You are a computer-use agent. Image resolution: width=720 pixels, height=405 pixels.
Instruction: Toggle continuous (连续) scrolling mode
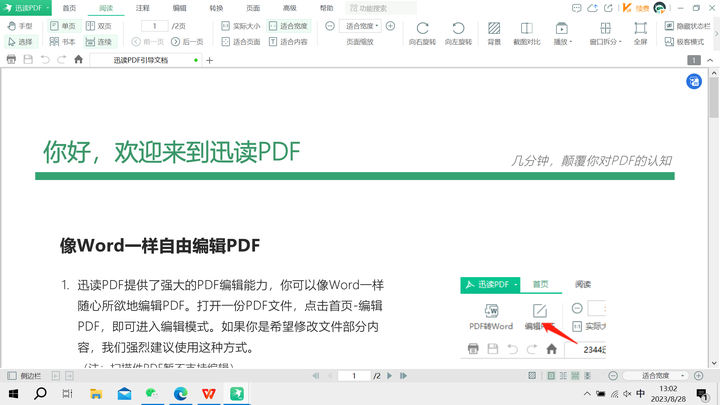pos(98,42)
